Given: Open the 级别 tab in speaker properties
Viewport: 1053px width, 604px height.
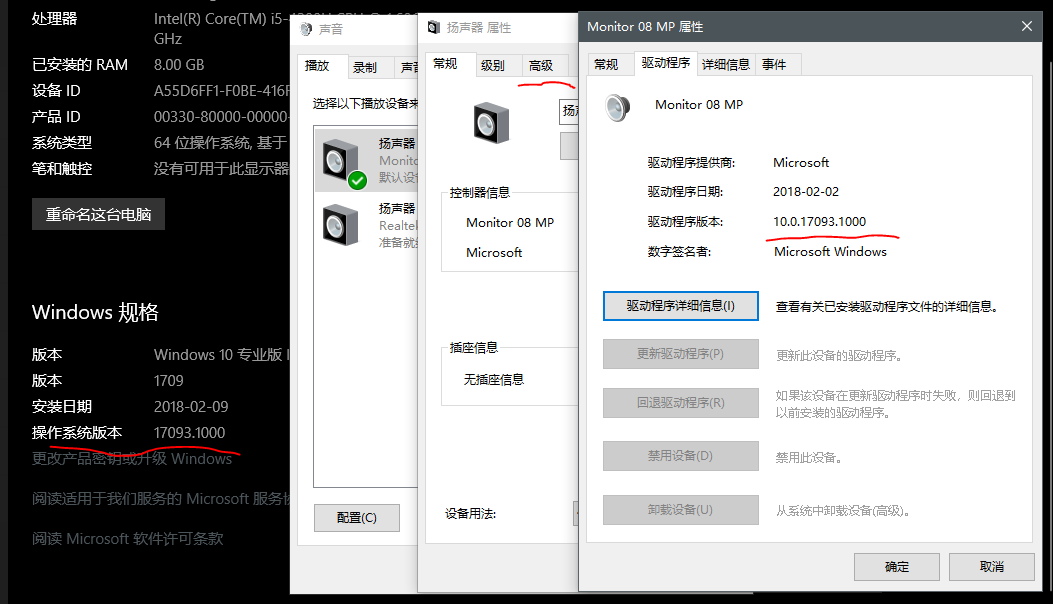Looking at the screenshot, I should pyautogui.click(x=493, y=66).
